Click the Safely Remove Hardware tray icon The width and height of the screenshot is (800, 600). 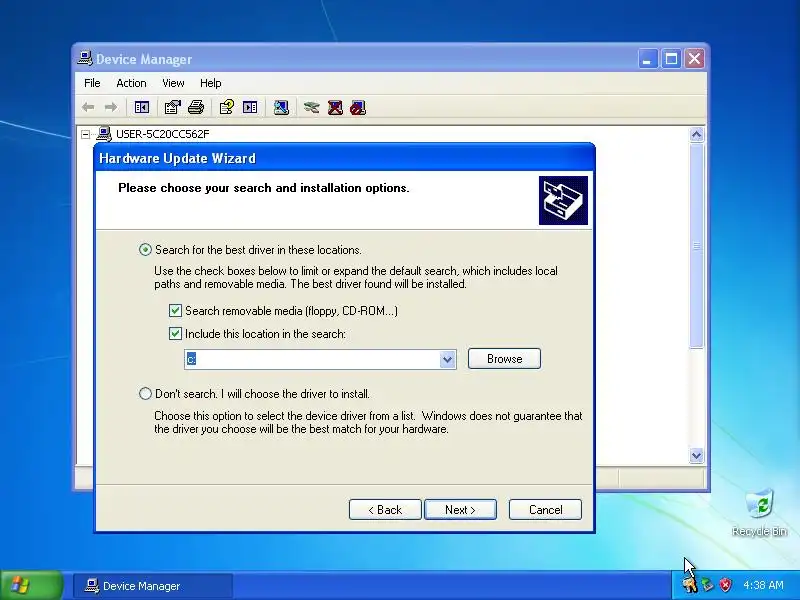(x=707, y=585)
